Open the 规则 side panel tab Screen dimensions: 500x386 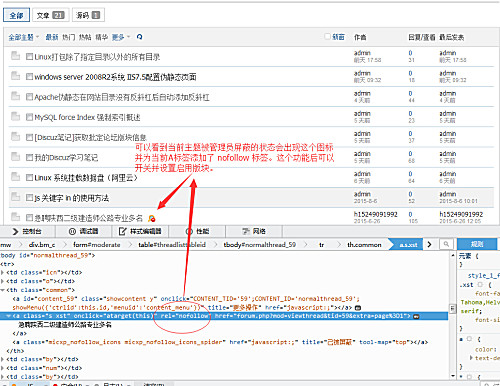[477, 244]
